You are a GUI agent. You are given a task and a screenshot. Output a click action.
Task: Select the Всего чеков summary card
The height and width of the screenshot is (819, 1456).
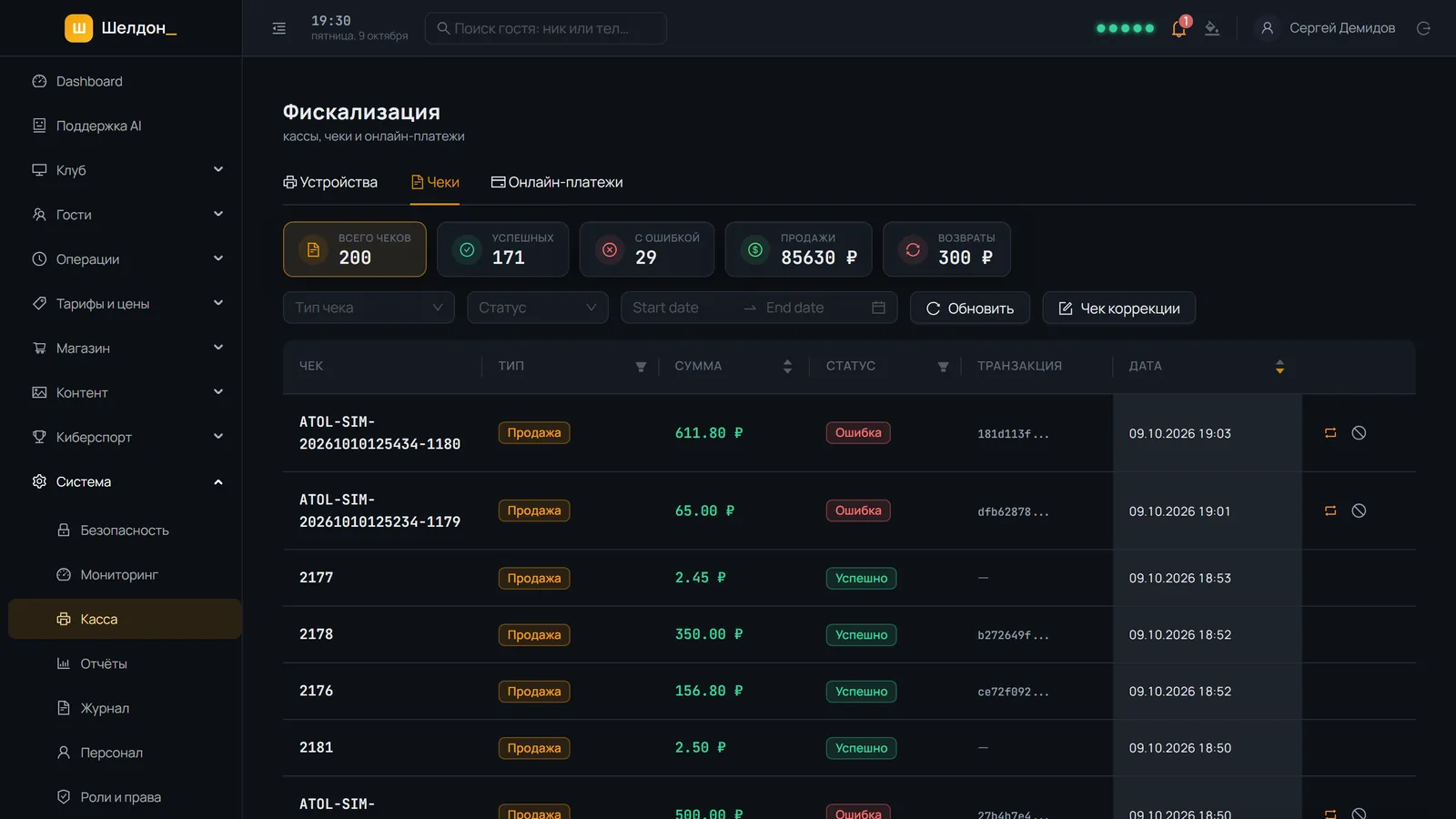(x=355, y=249)
